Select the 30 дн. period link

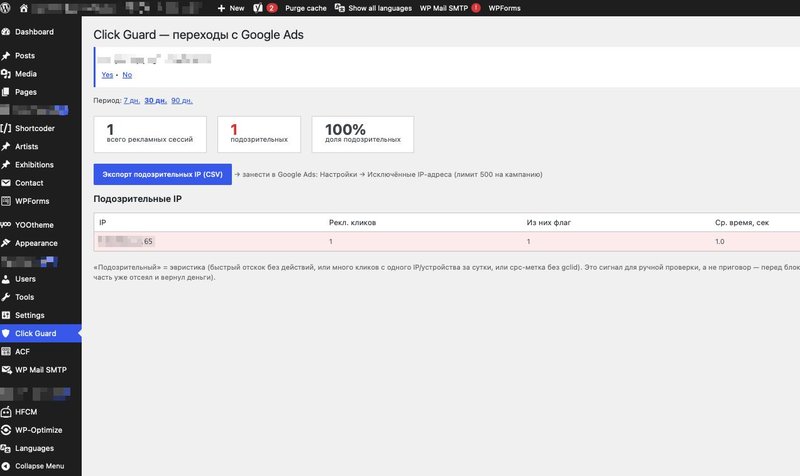pos(156,101)
